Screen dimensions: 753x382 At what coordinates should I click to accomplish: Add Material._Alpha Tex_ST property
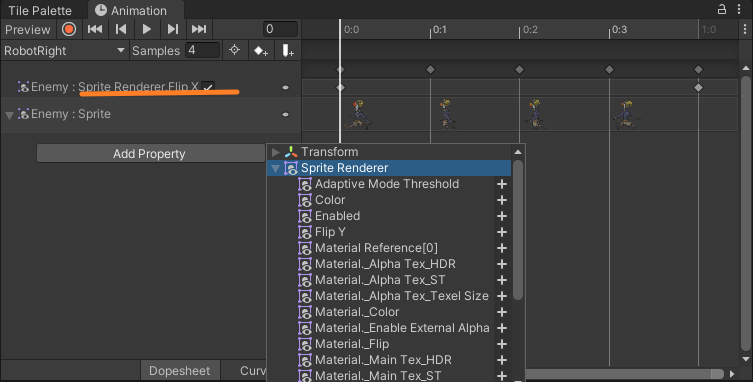click(x=502, y=280)
